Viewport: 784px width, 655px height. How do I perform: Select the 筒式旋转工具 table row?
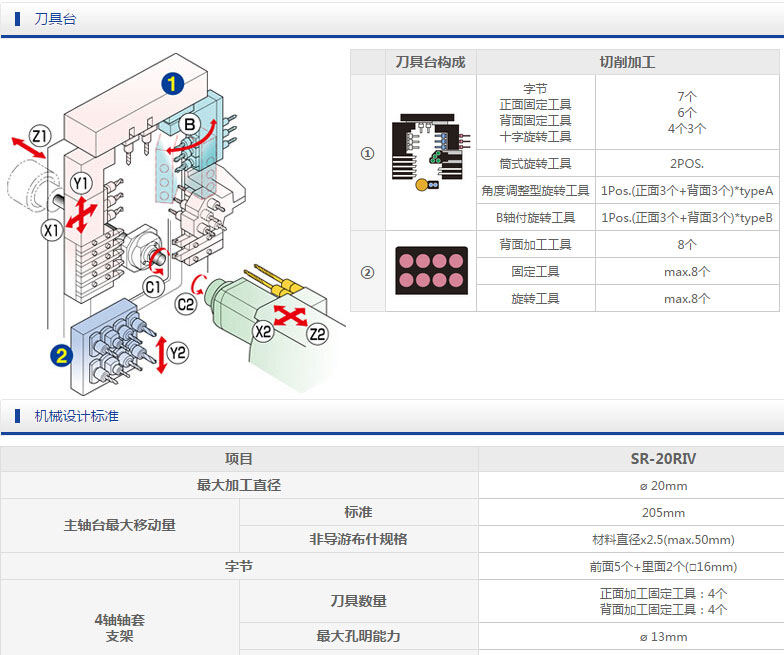coord(535,163)
